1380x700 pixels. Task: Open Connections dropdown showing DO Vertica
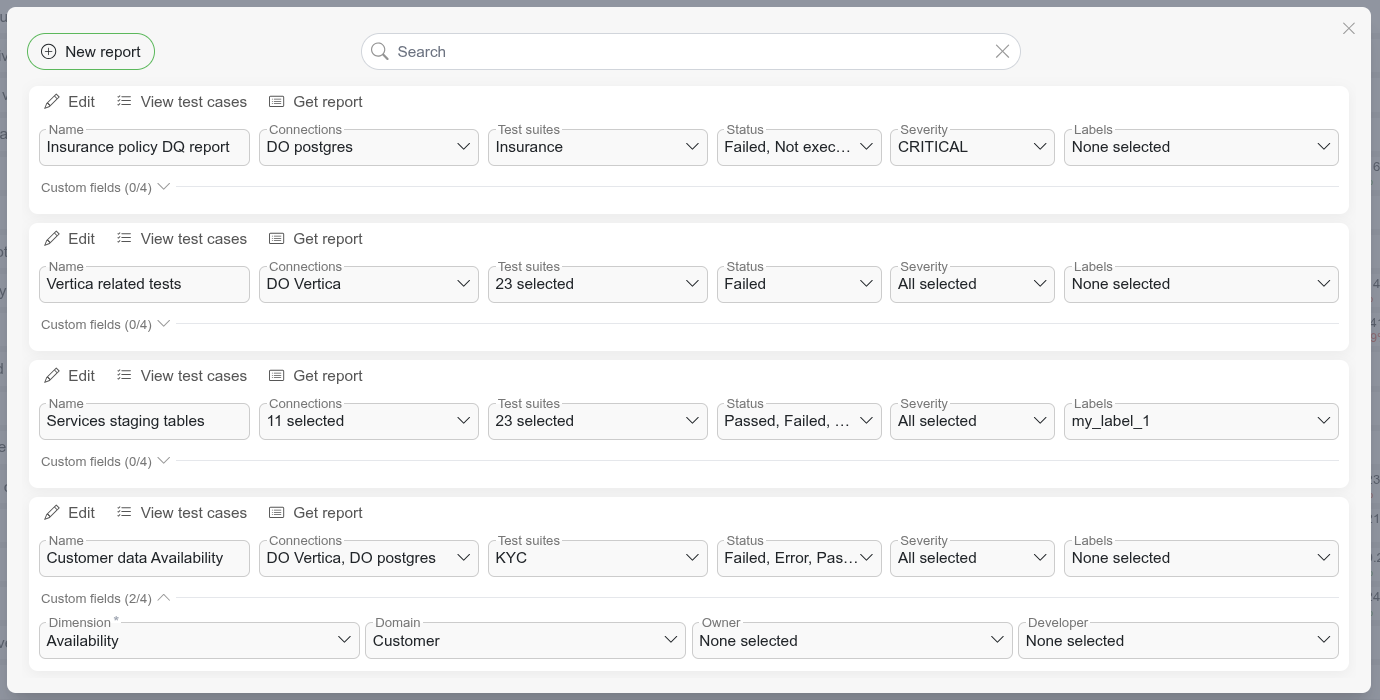click(x=368, y=284)
